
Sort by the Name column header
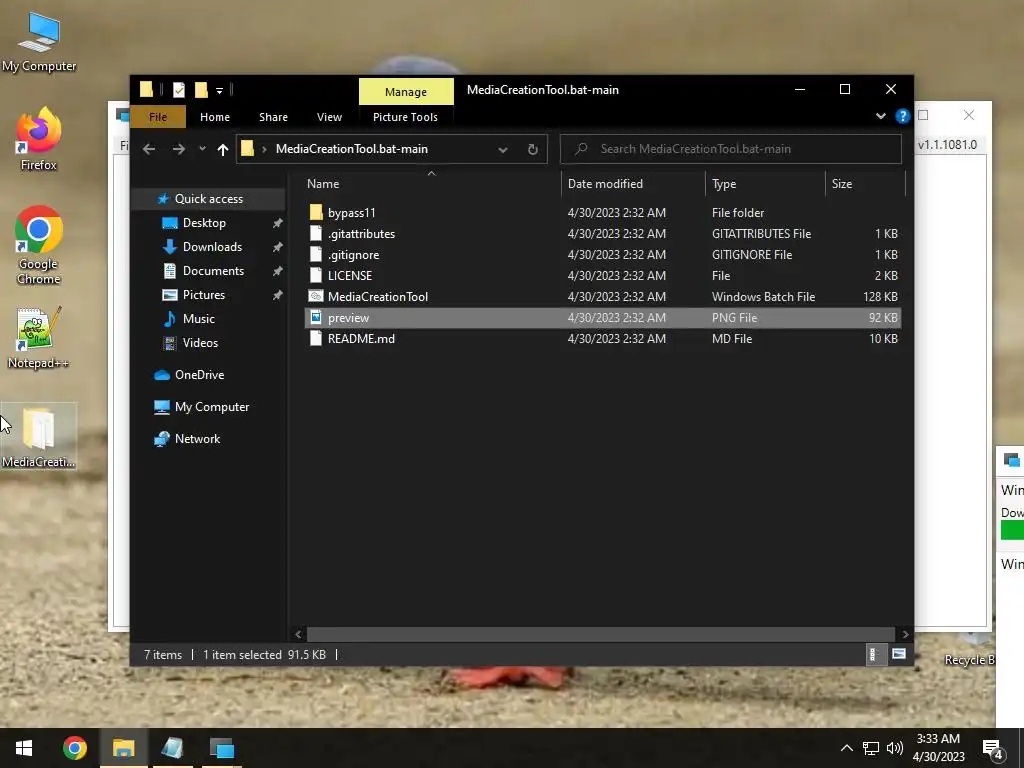431,184
